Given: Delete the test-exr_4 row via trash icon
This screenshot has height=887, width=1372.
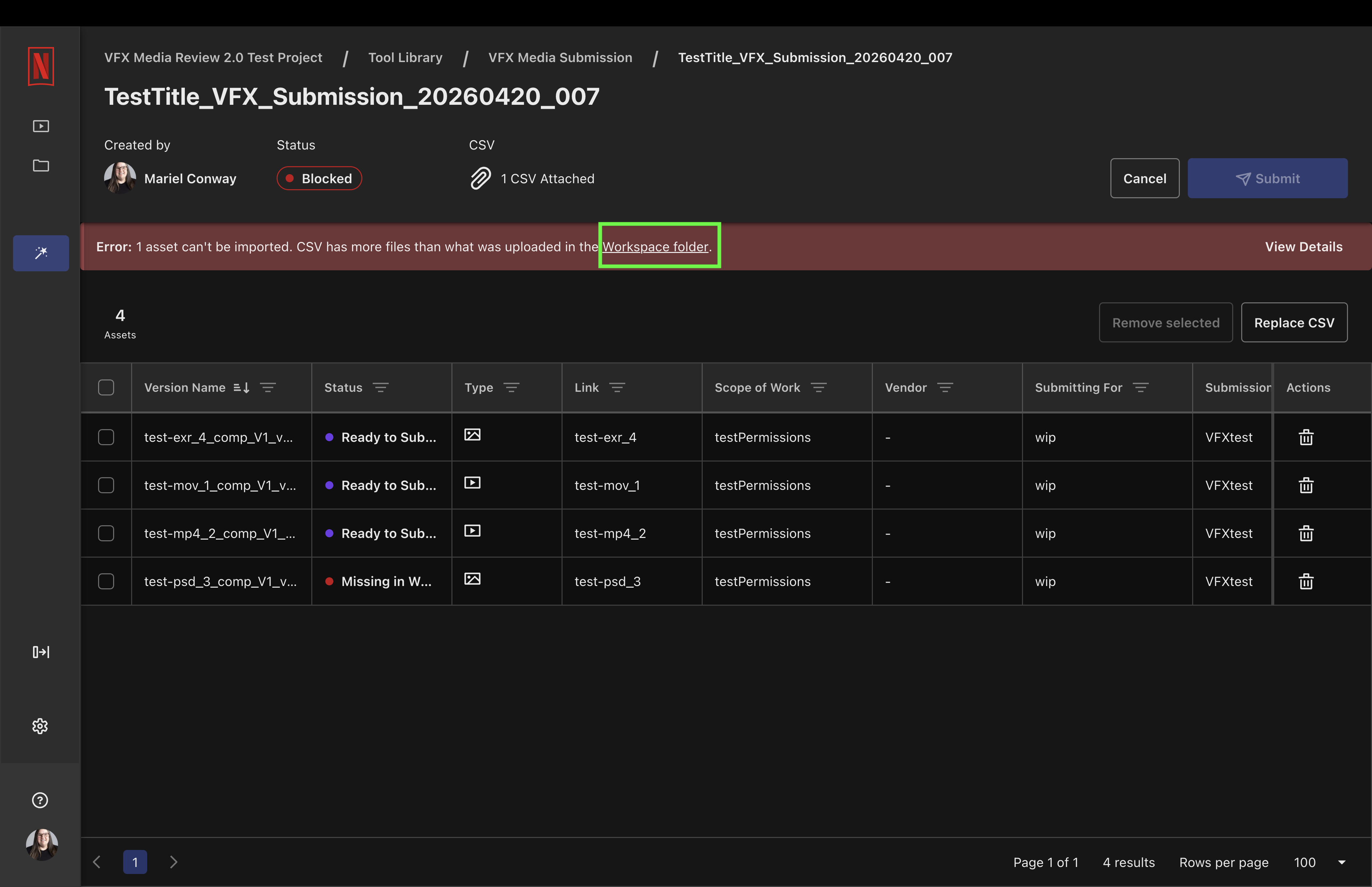Looking at the screenshot, I should (x=1306, y=438).
